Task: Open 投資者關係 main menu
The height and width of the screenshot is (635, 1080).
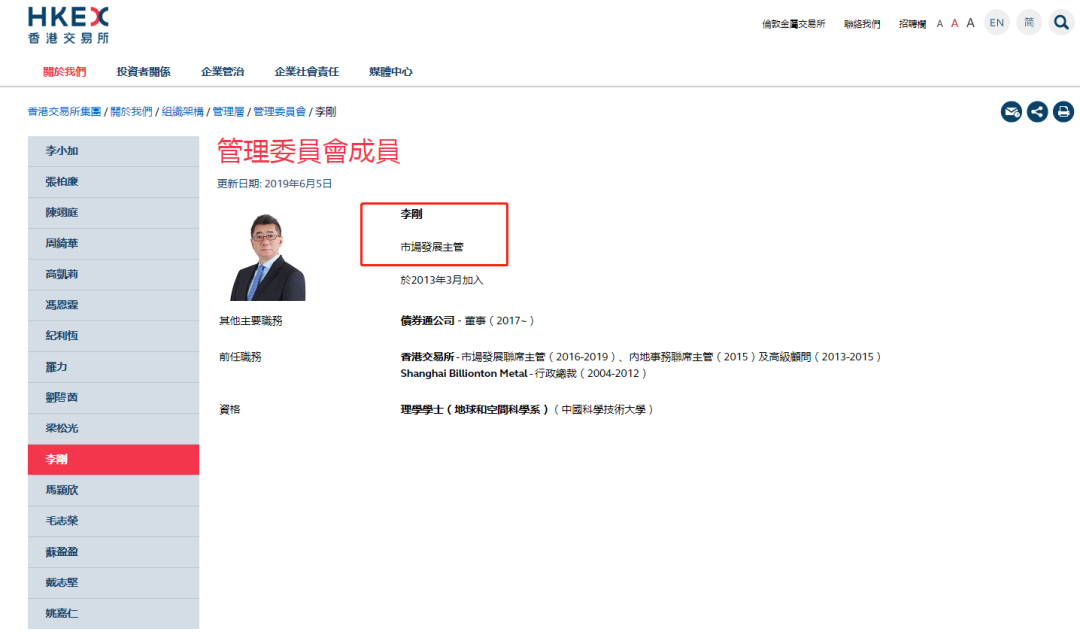Action: (x=143, y=72)
